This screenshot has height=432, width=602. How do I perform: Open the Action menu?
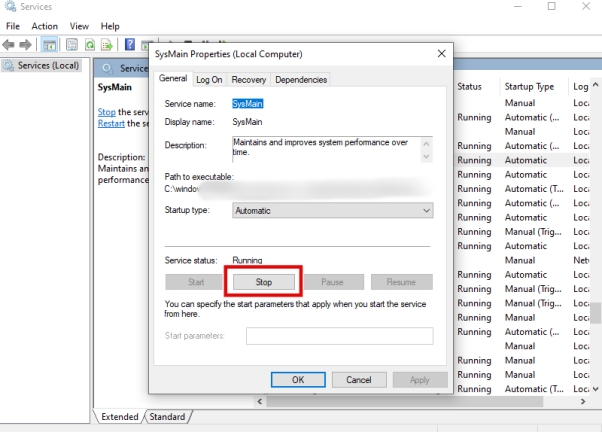click(x=45, y=26)
